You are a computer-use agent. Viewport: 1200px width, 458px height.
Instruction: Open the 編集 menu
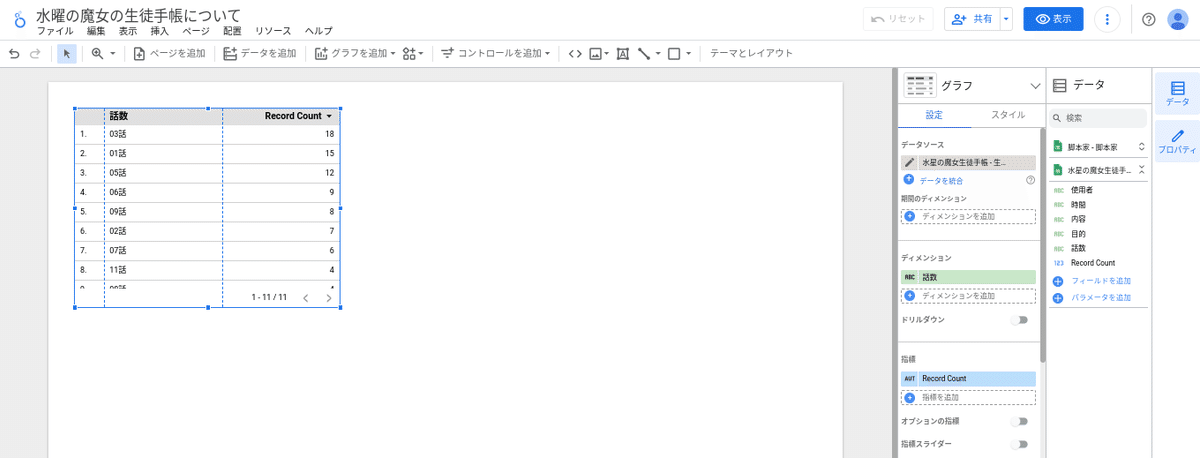(96, 31)
